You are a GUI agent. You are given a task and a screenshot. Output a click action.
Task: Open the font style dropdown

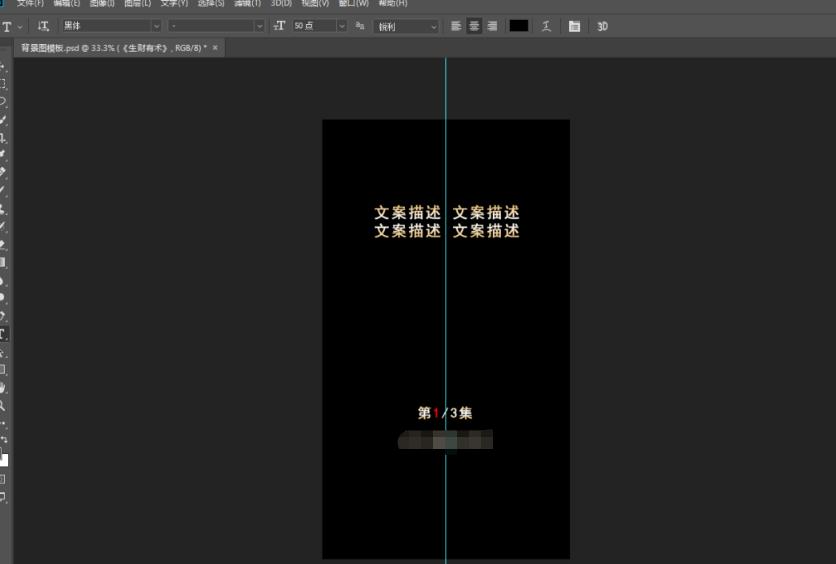(216, 26)
